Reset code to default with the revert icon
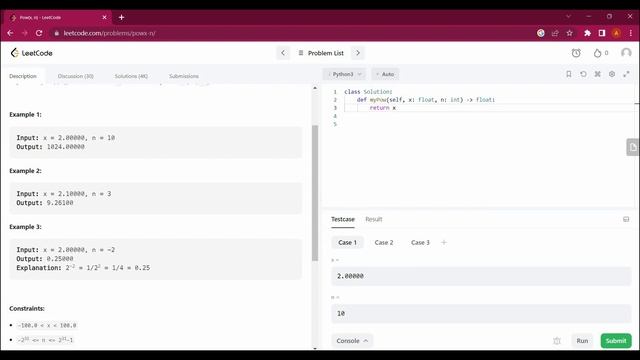The height and width of the screenshot is (360, 640). [x=583, y=74]
